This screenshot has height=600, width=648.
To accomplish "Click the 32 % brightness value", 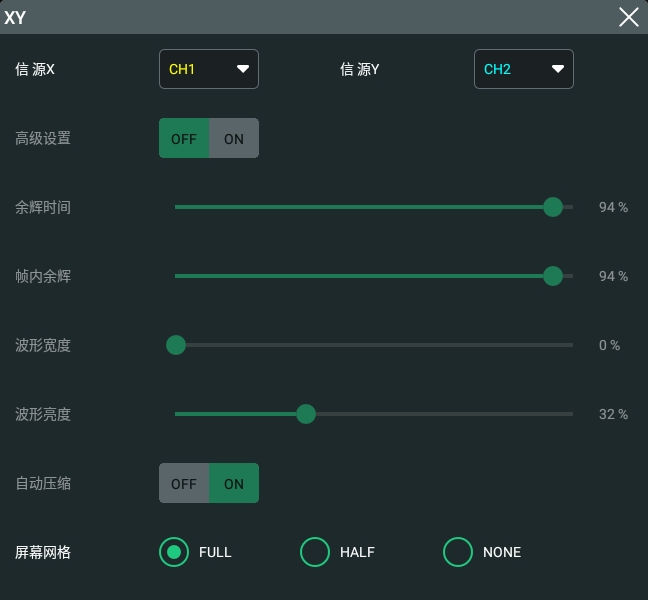I will 613,414.
